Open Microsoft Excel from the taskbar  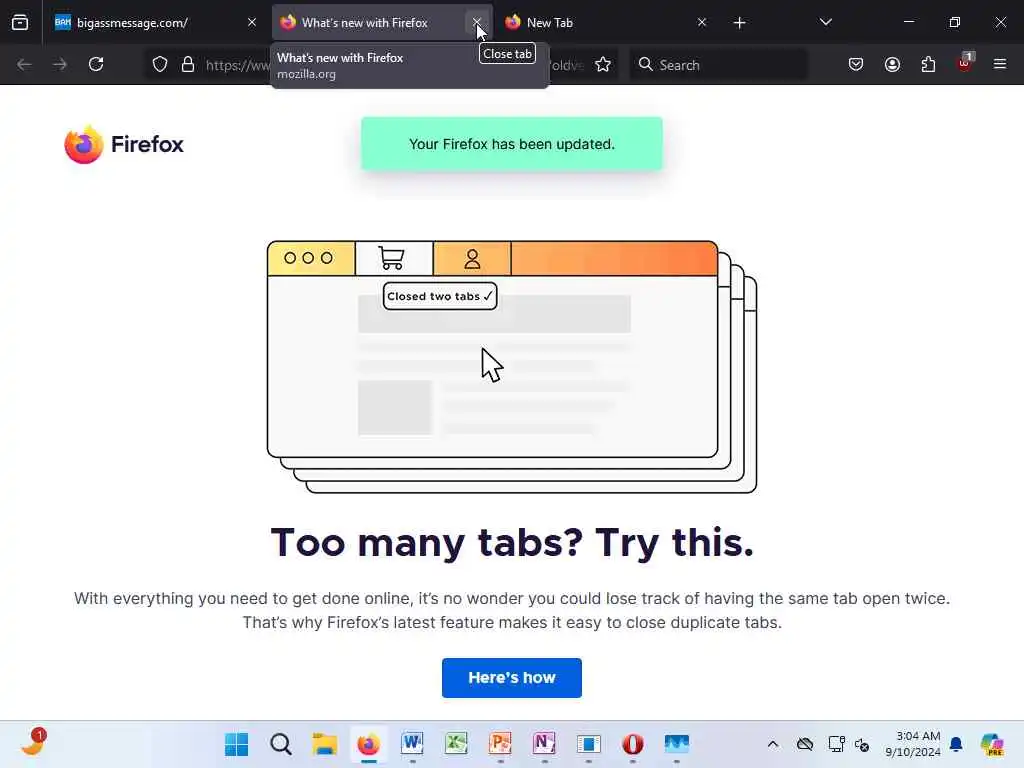click(x=456, y=744)
